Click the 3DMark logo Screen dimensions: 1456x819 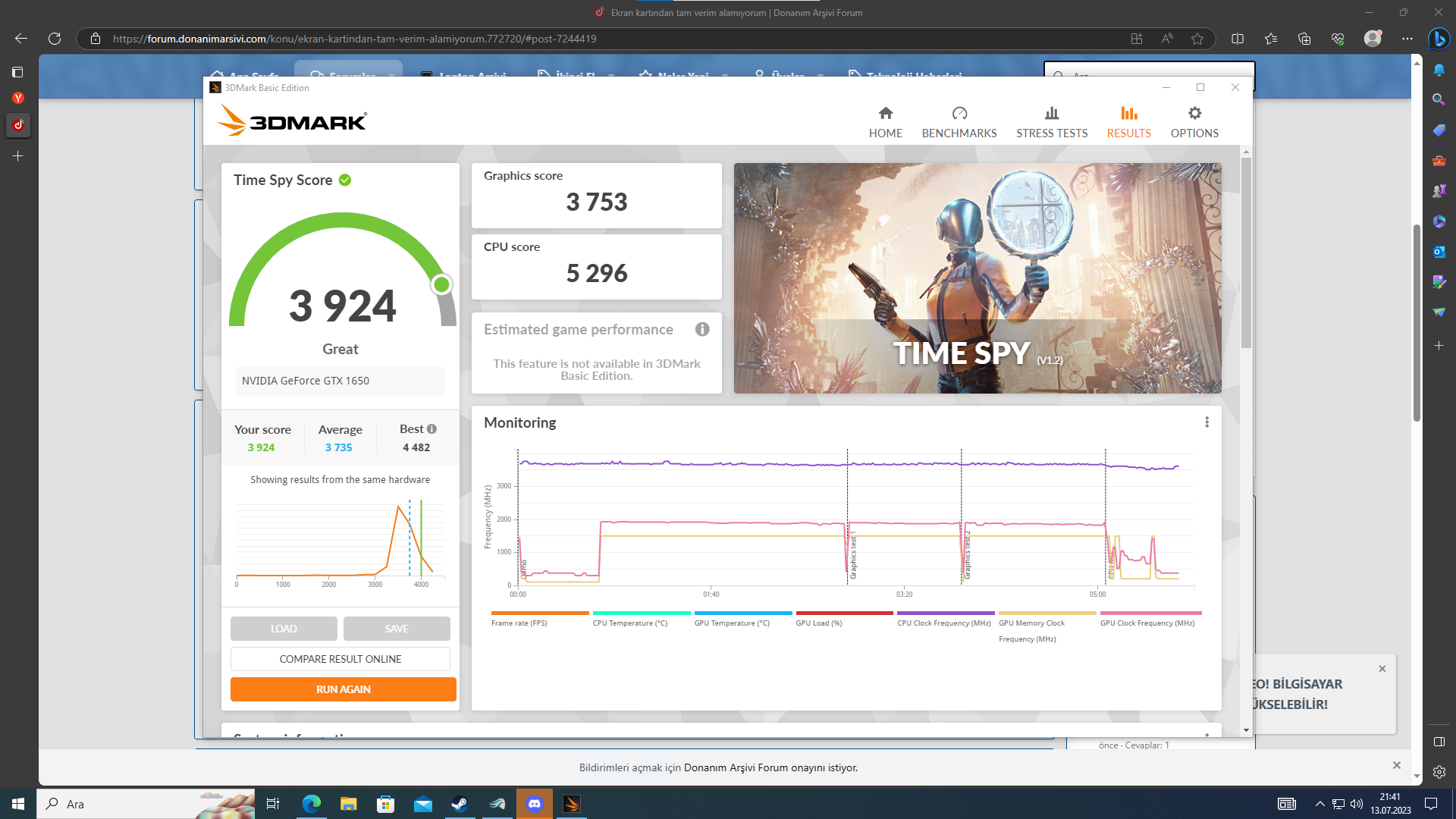click(292, 121)
